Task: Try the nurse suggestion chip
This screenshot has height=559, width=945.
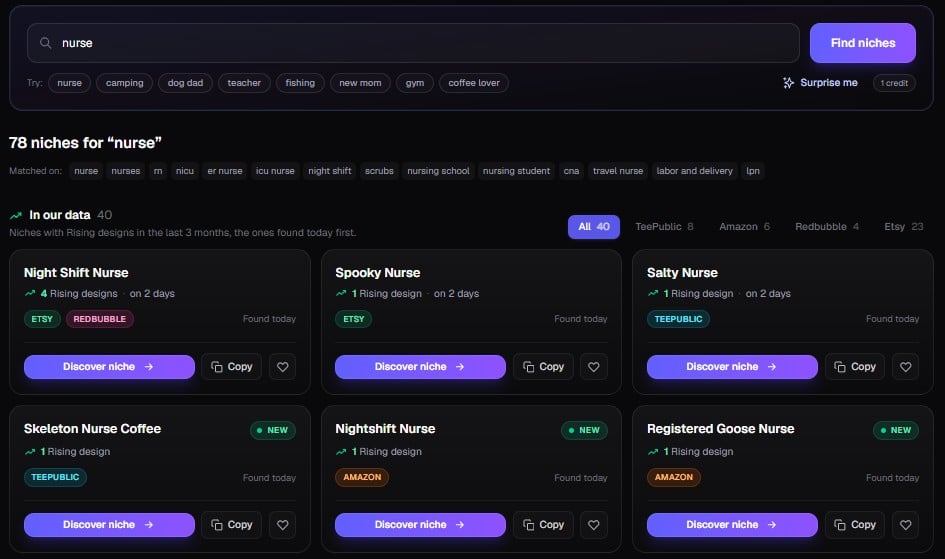Action: pyautogui.click(x=69, y=83)
